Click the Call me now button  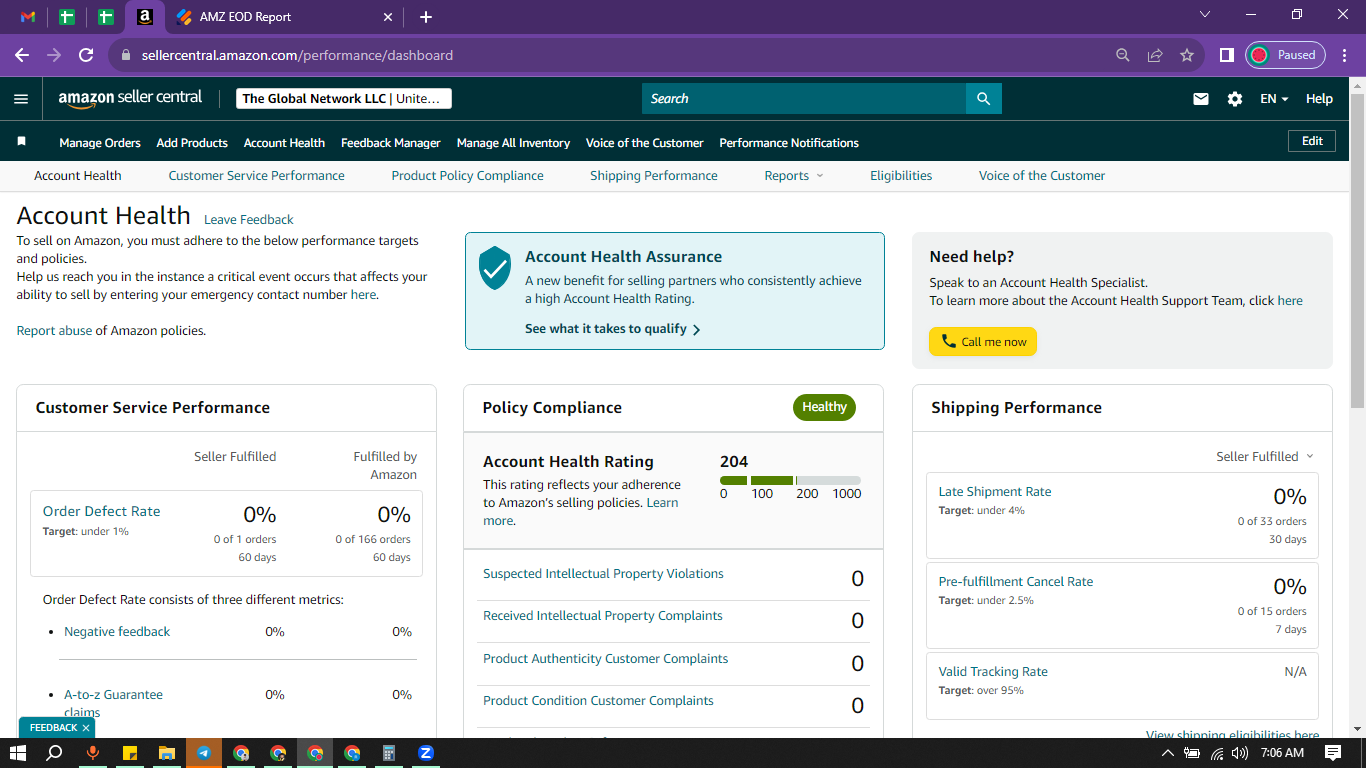(983, 342)
